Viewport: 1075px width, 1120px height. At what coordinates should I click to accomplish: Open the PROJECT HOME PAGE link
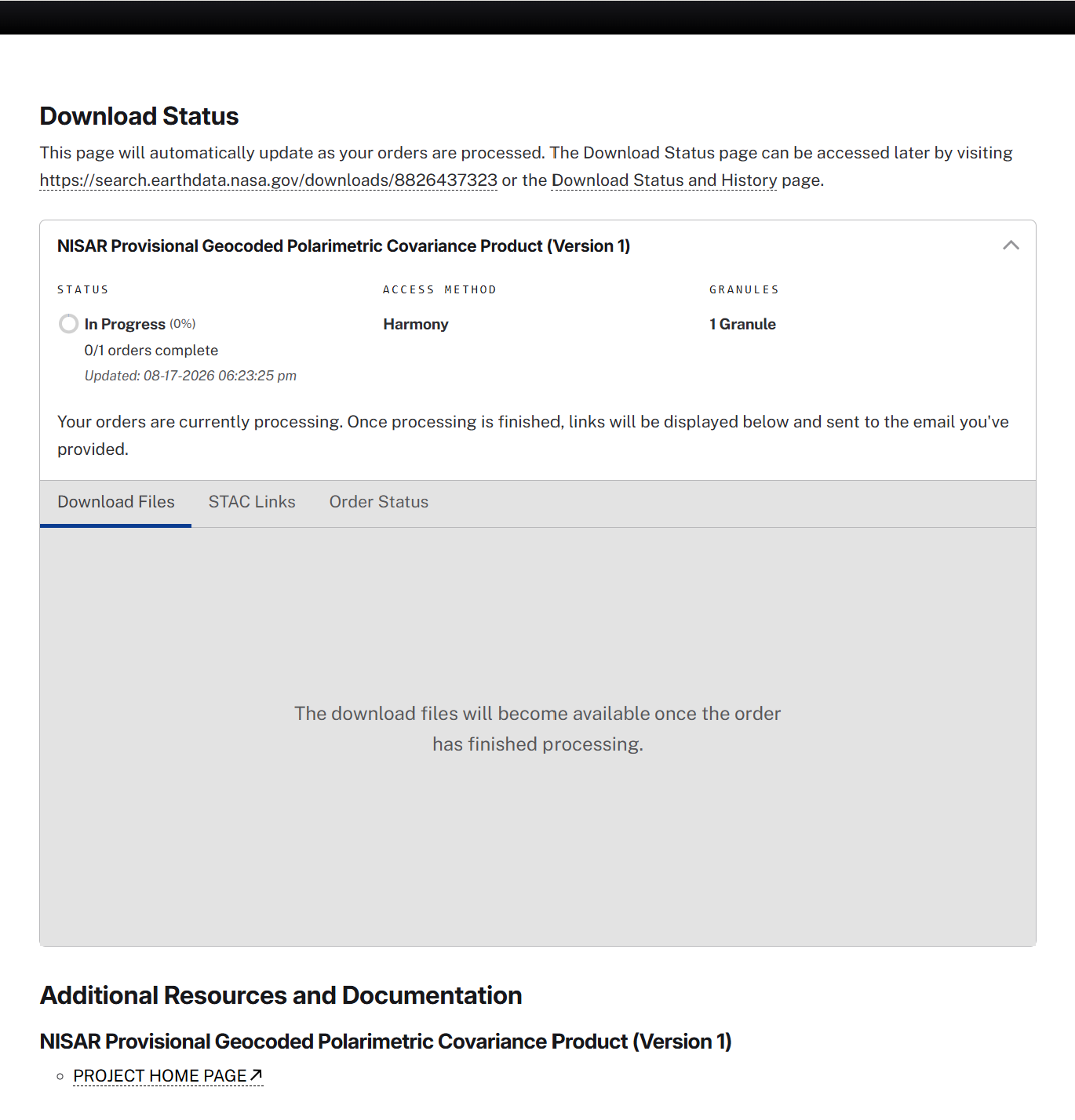168,1076
